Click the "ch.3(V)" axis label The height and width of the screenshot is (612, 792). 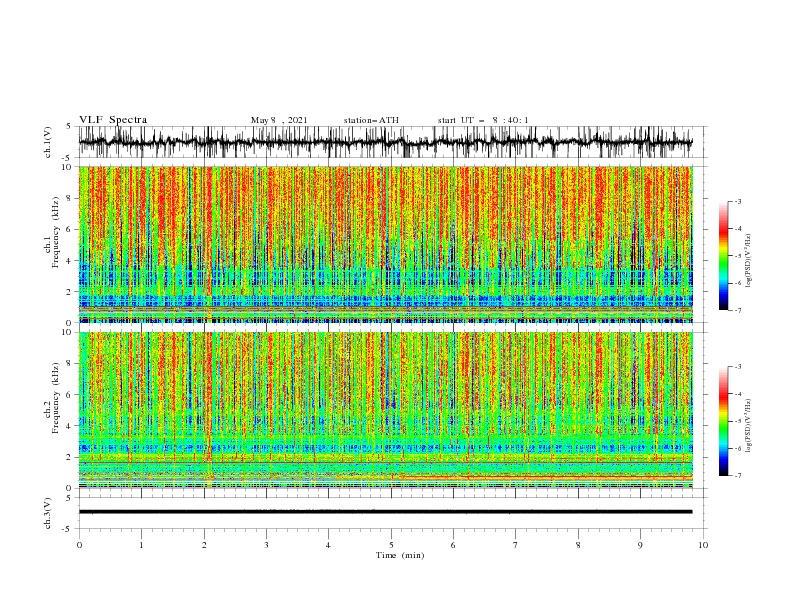pyautogui.click(x=48, y=513)
